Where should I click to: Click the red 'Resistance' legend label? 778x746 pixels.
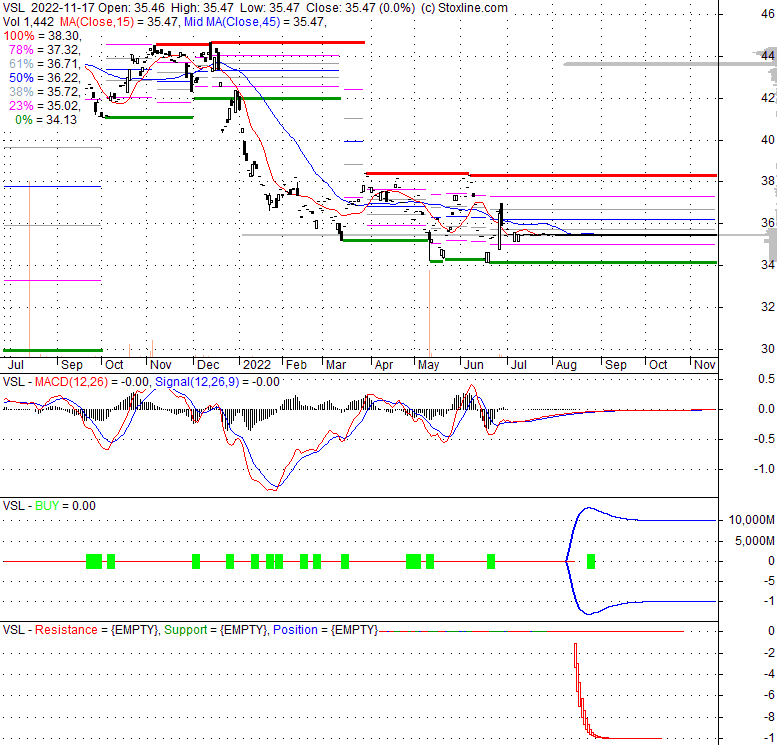(x=66, y=630)
